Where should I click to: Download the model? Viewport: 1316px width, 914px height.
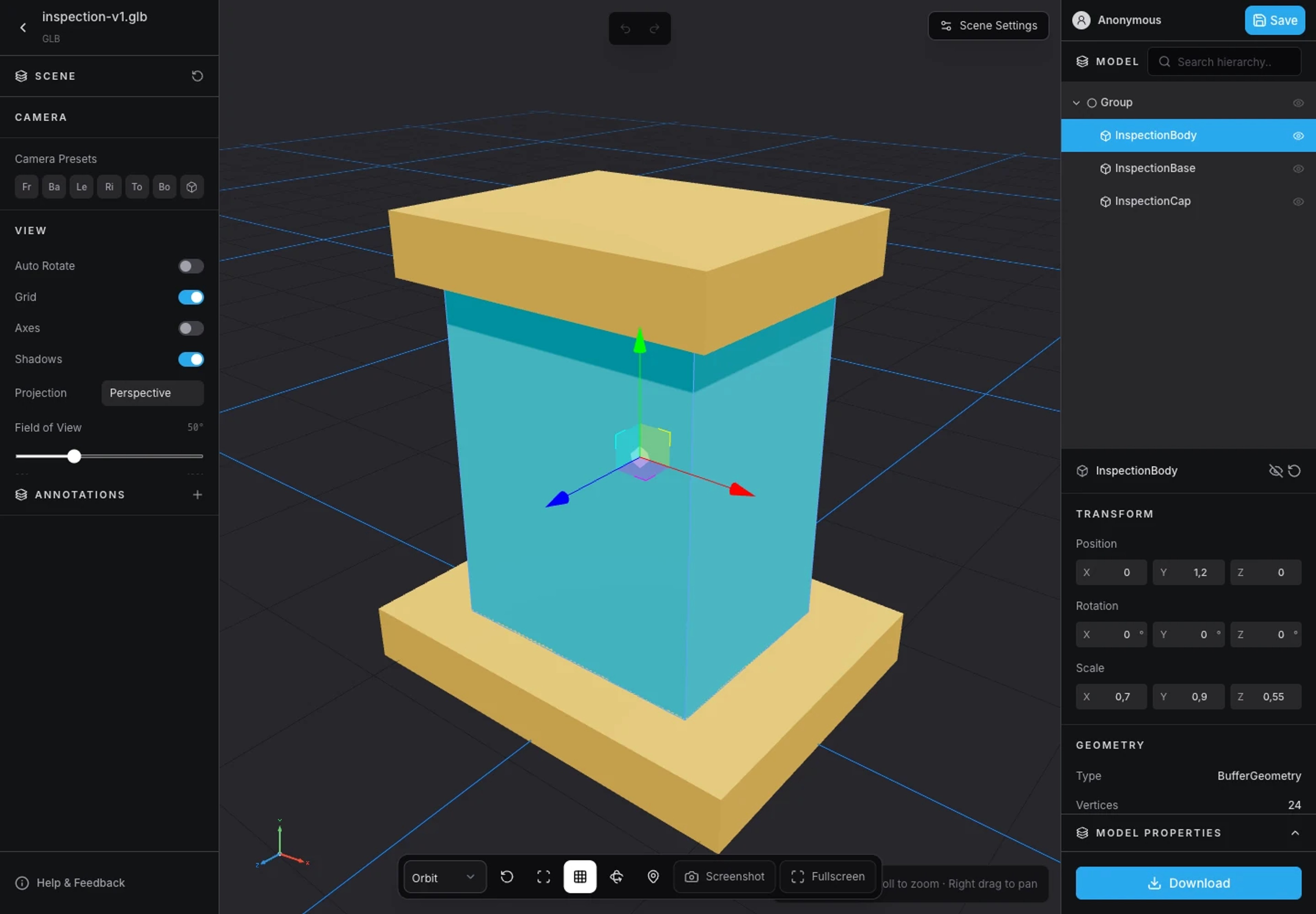pos(1188,882)
